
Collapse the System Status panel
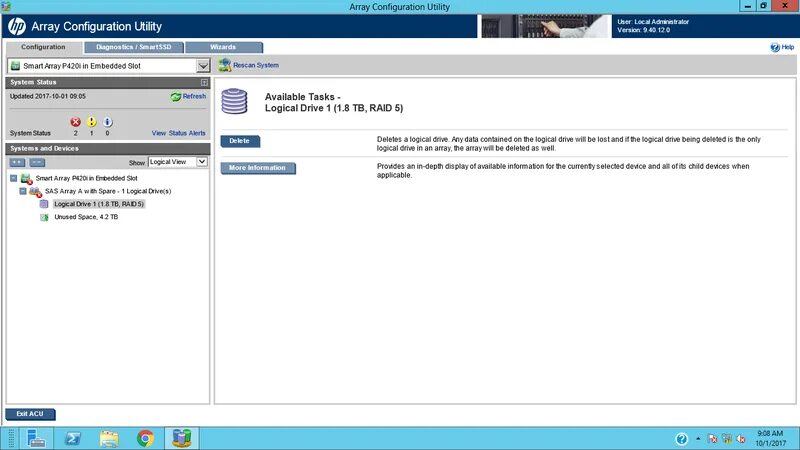click(204, 82)
